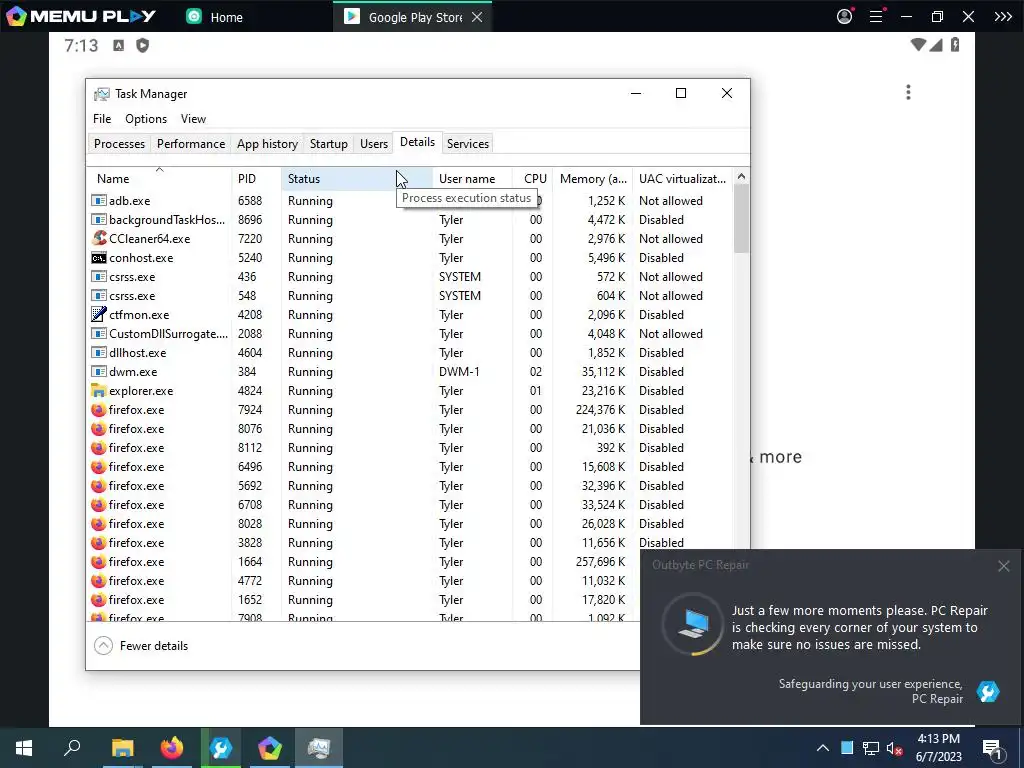Viewport: 1024px width, 768px height.
Task: Open the View menu in Task Manager
Action: (x=193, y=119)
